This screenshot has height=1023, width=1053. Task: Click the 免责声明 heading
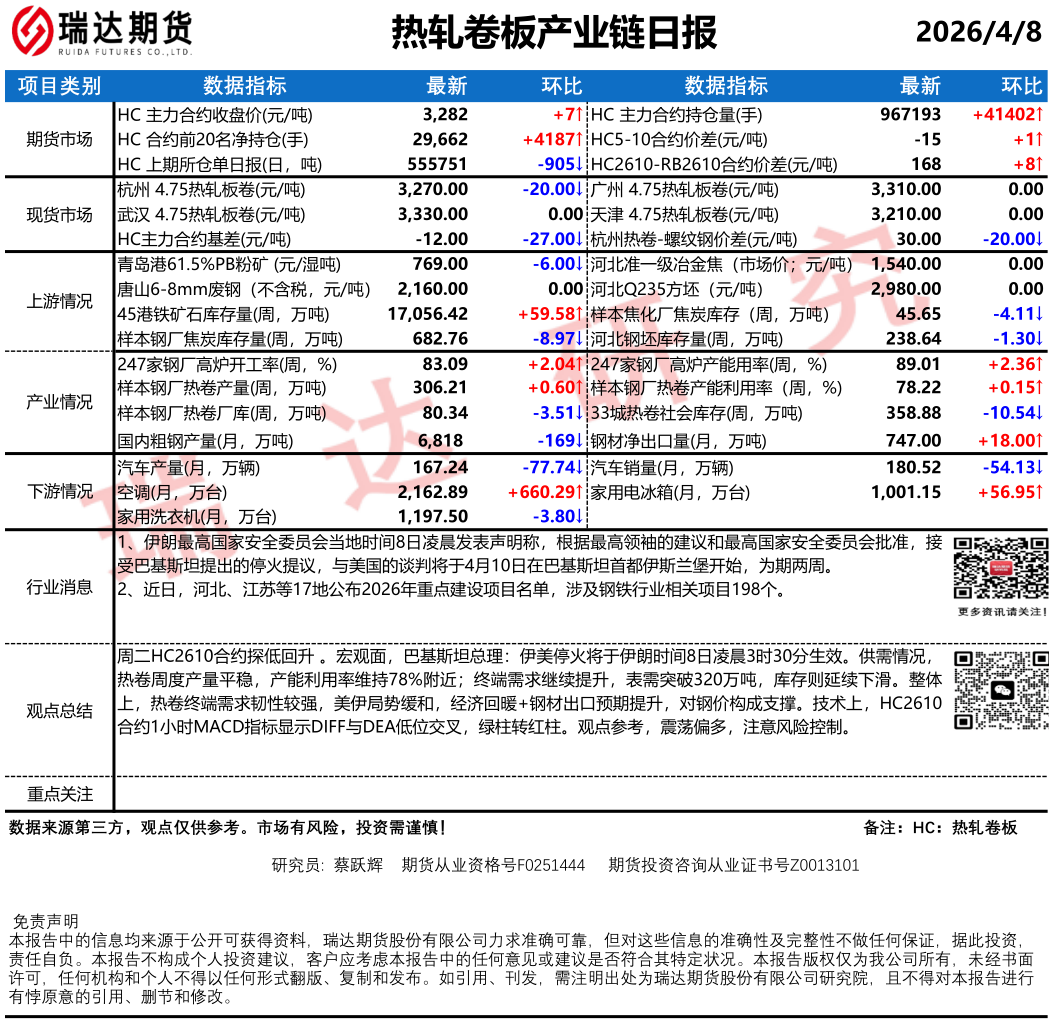point(45,921)
